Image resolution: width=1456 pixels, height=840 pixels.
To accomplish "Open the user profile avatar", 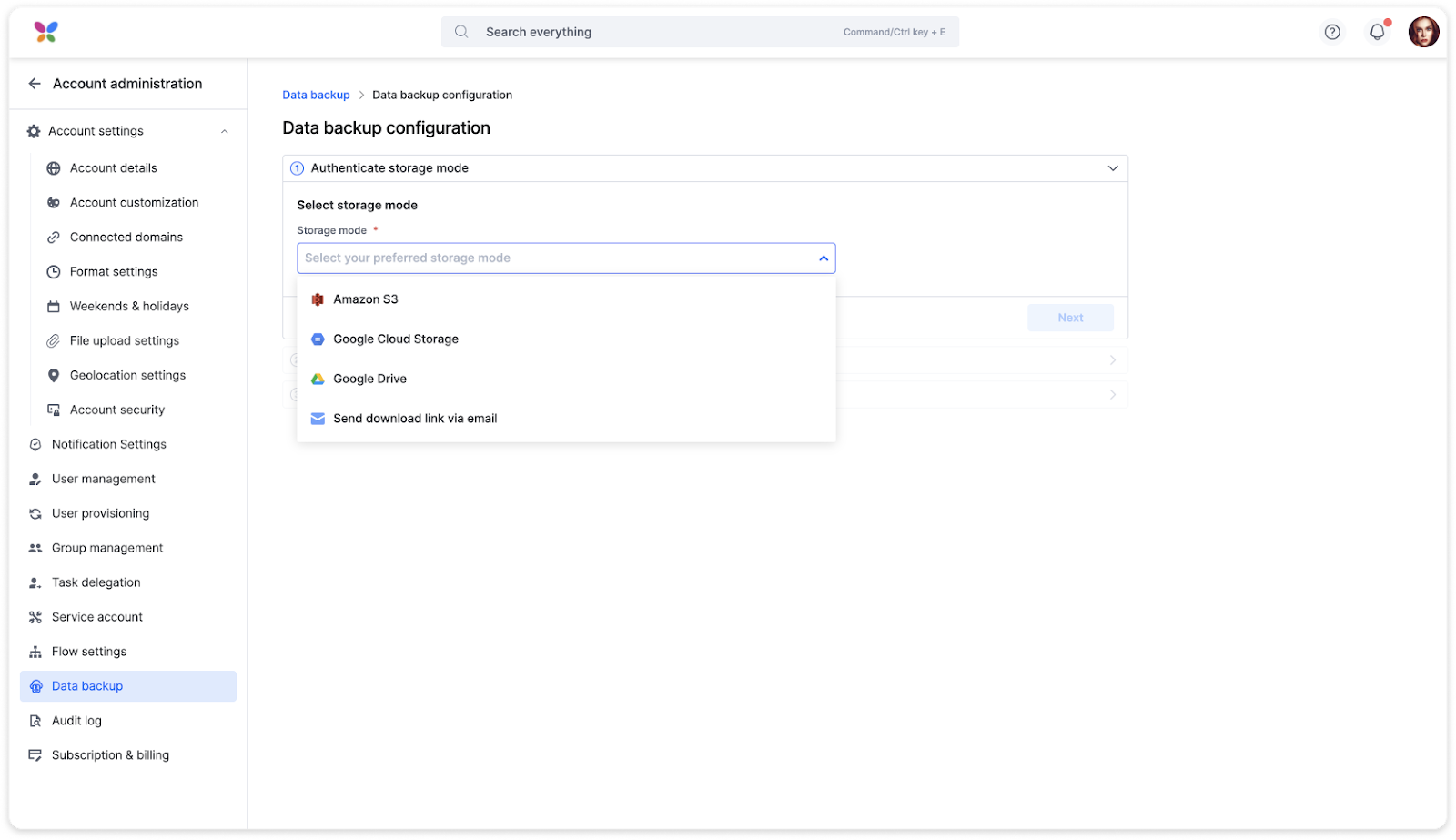I will (1423, 32).
